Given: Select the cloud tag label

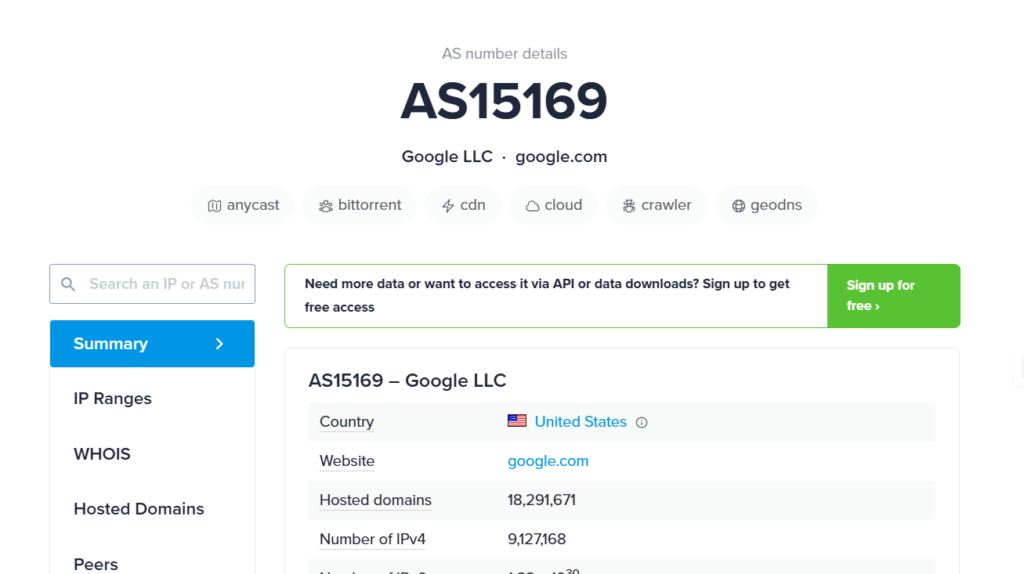Looking at the screenshot, I should (x=563, y=205).
